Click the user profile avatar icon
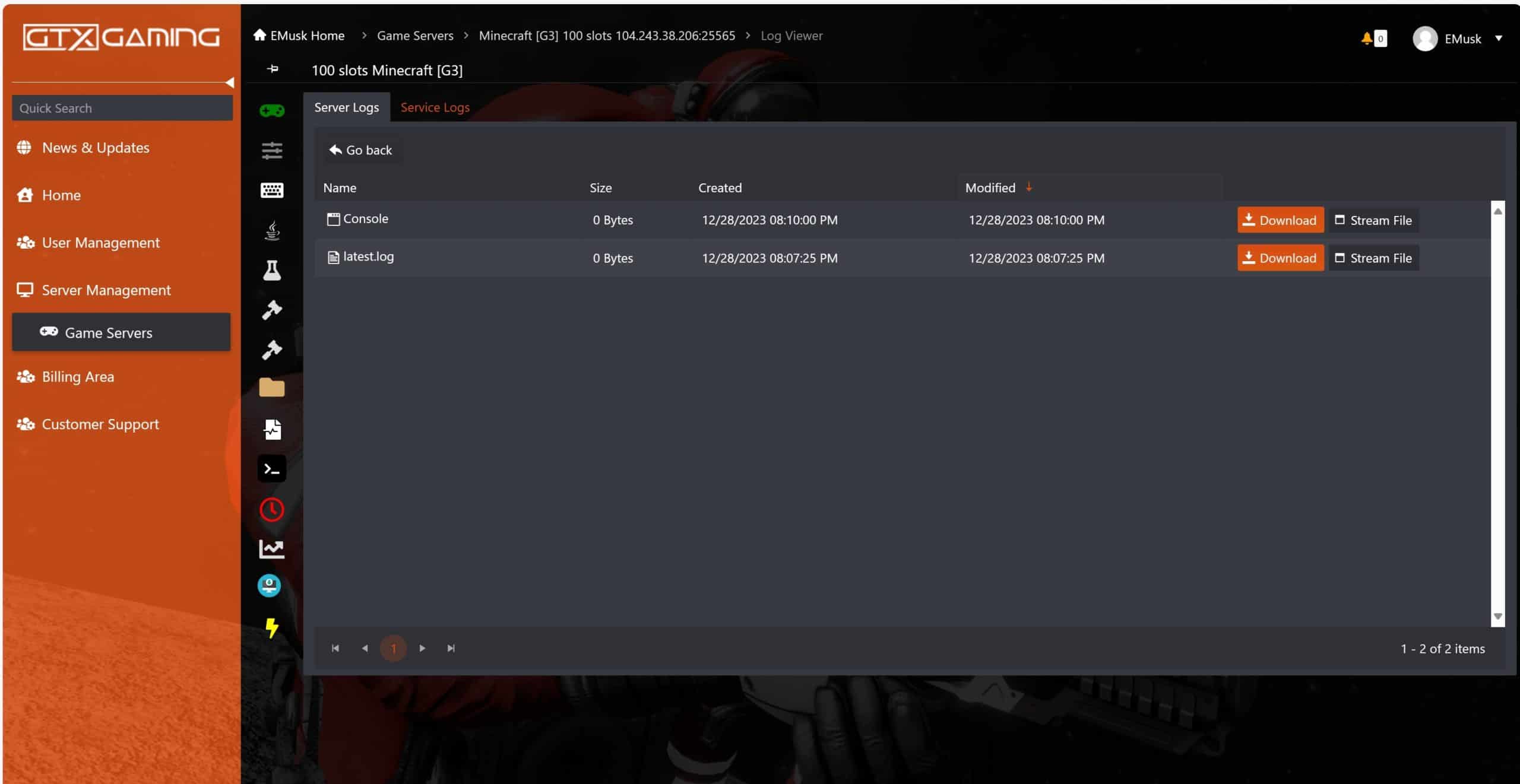The height and width of the screenshot is (784, 1520). (x=1425, y=38)
